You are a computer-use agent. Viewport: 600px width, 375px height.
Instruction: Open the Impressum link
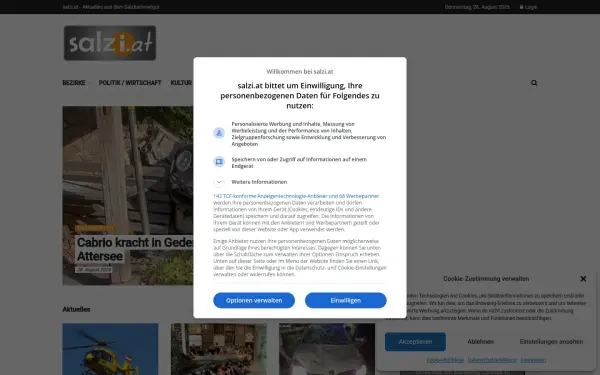[533, 360]
